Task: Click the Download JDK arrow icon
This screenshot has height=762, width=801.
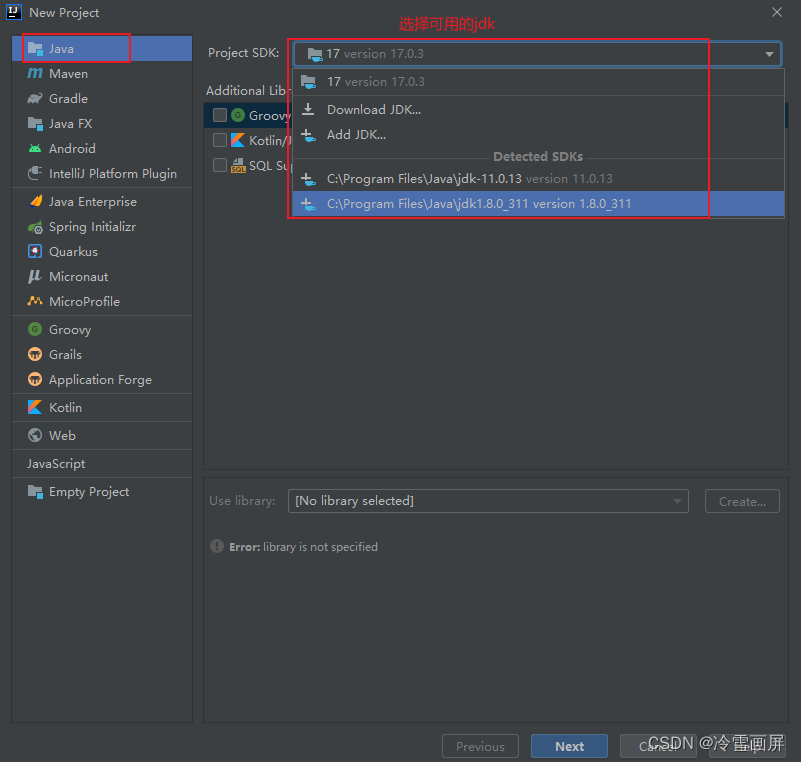Action: pos(308,109)
